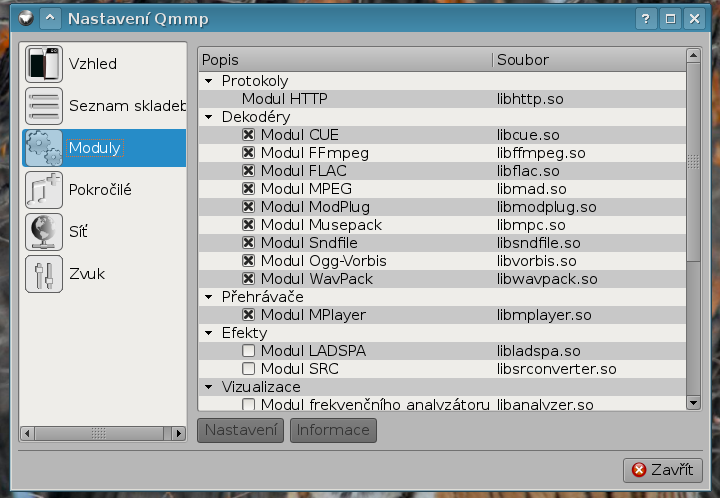Toggle the Modul MPEG checkbox
Screen dimensions: 720x498
[x=248, y=189]
